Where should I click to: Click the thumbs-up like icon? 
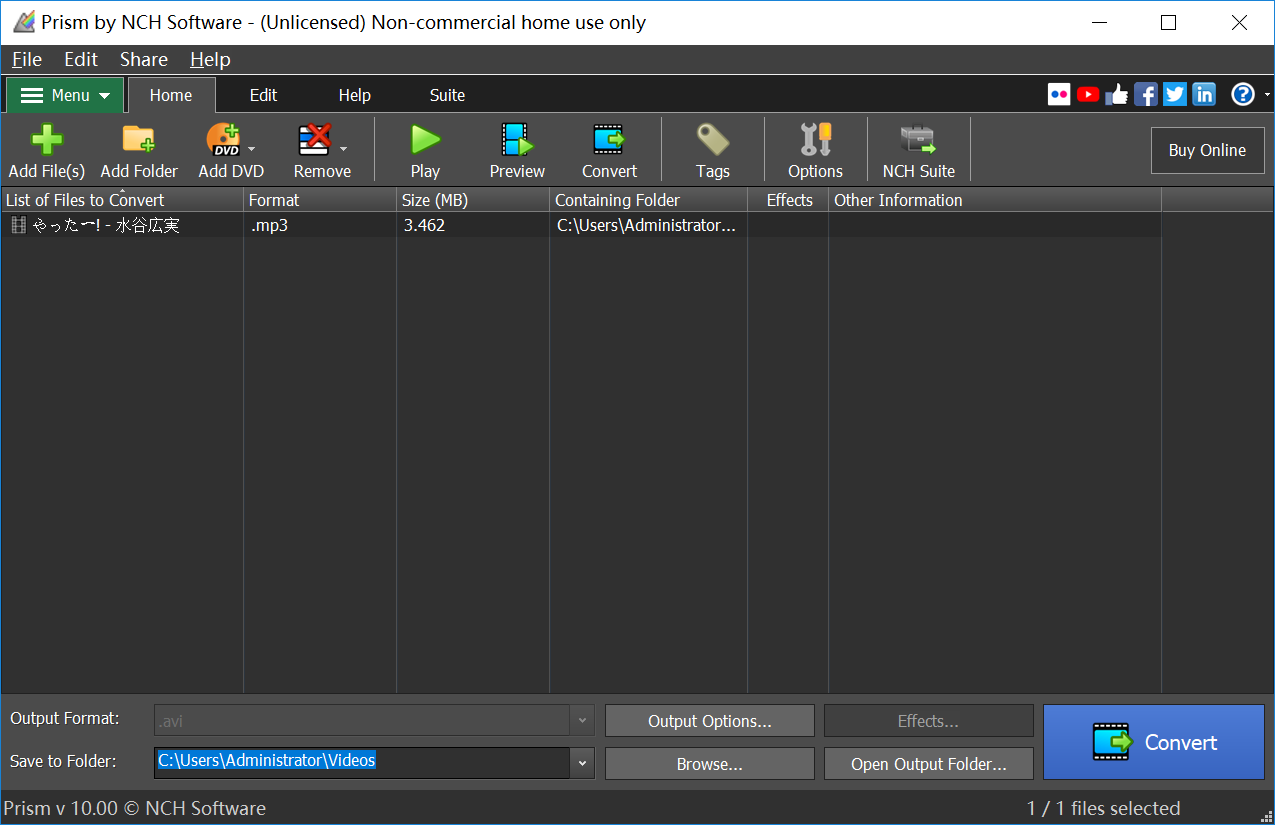point(1117,94)
